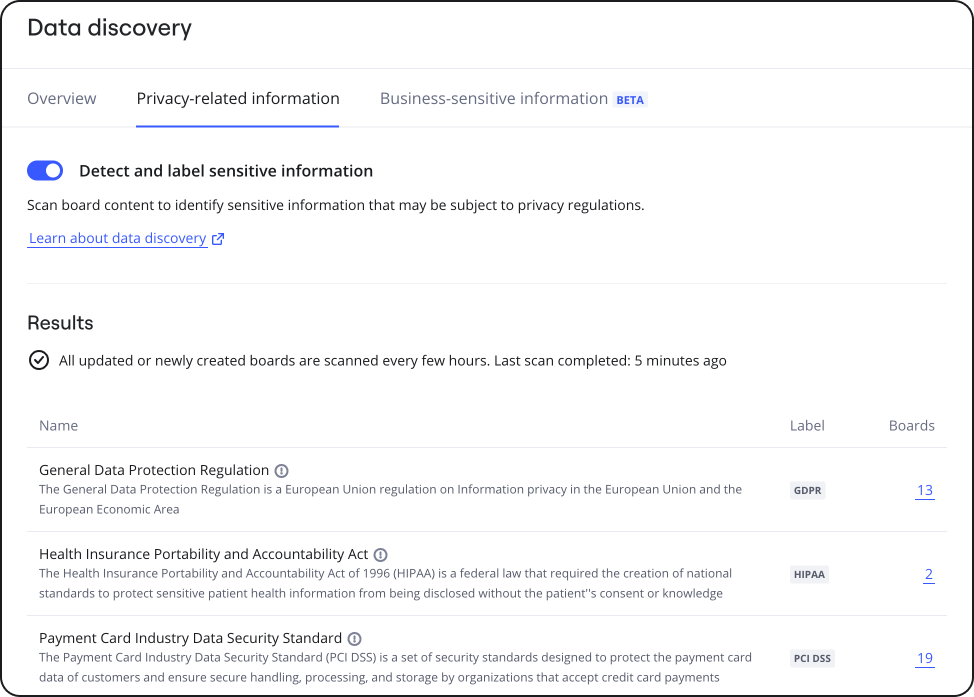This screenshot has height=697, width=974.
Task: Click the scan status checkmark circle icon
Action: point(39,360)
